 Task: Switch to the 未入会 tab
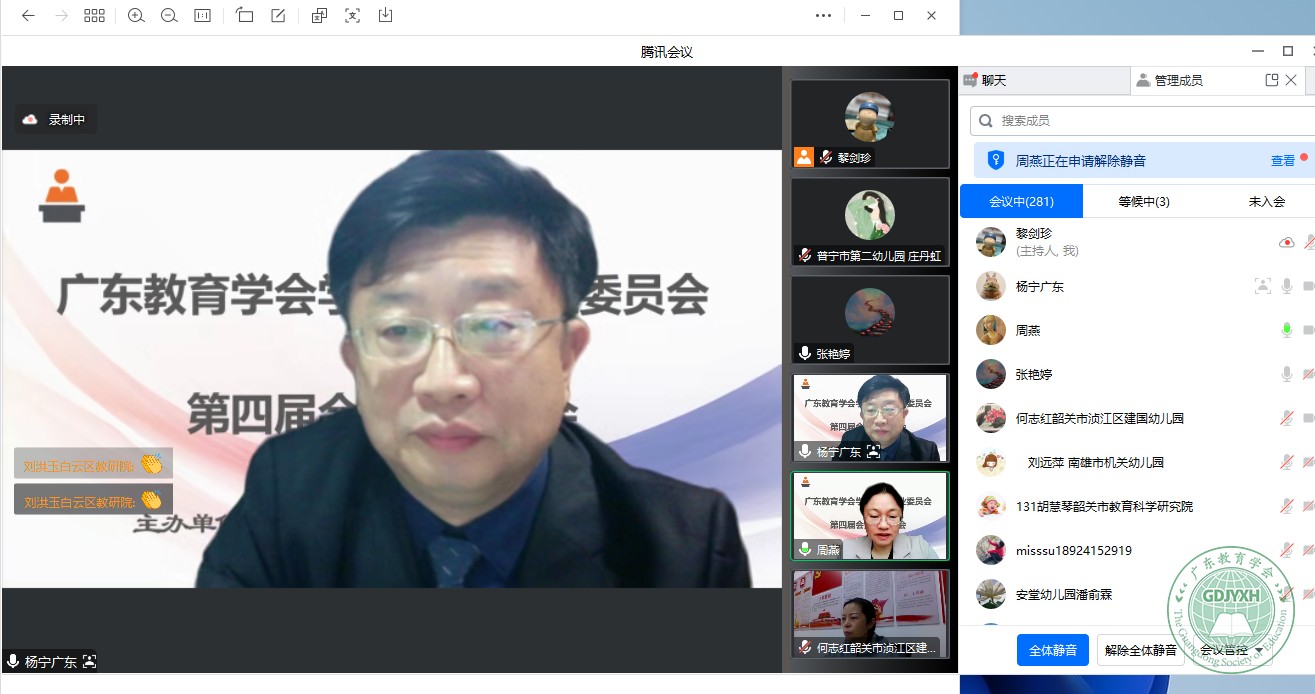point(1266,201)
